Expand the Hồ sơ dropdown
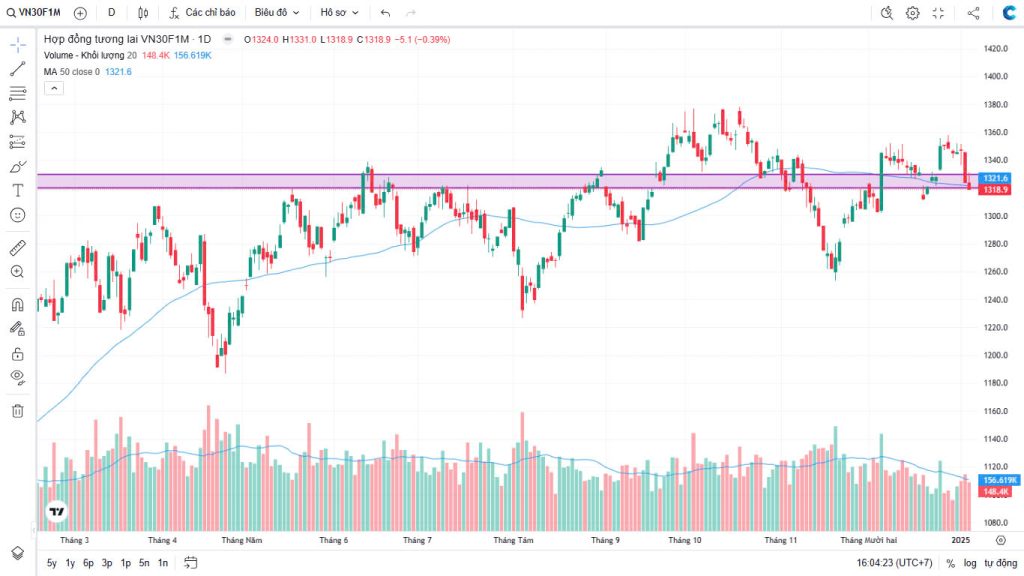This screenshot has width=1024, height=576. coord(339,13)
